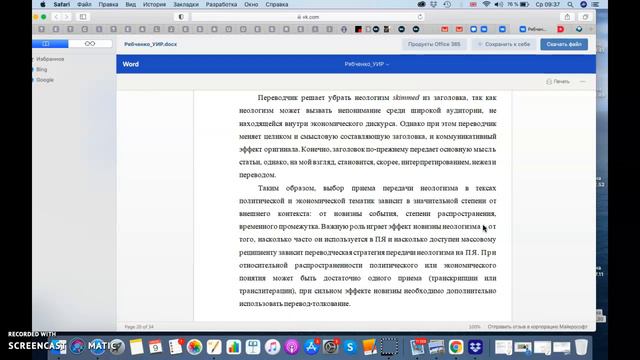Open Google Chrome in the Dock
The width and height of the screenshot is (640, 360).
pyautogui.click(x=456, y=347)
